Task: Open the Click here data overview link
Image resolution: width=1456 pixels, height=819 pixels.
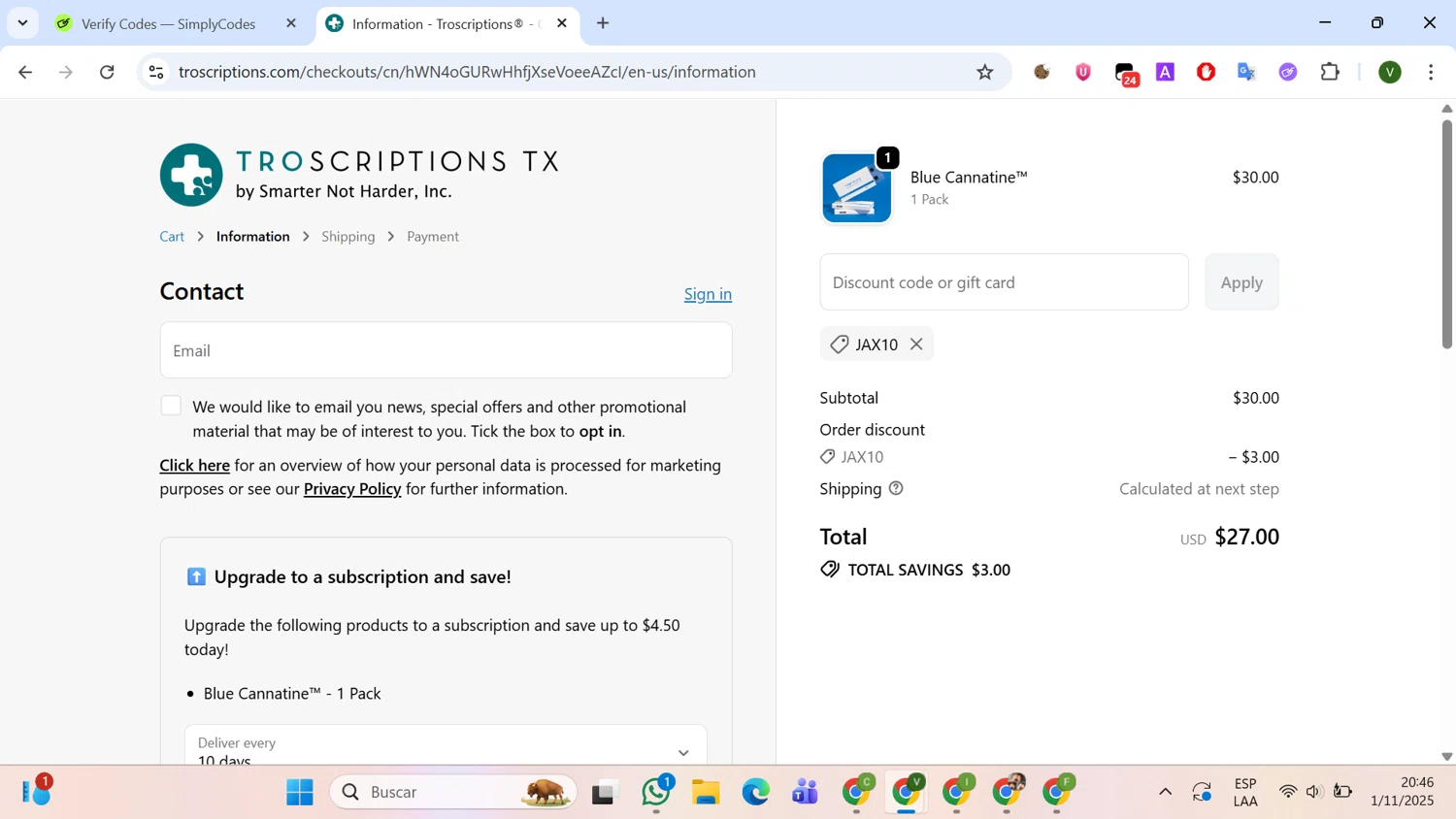Action: click(x=194, y=465)
